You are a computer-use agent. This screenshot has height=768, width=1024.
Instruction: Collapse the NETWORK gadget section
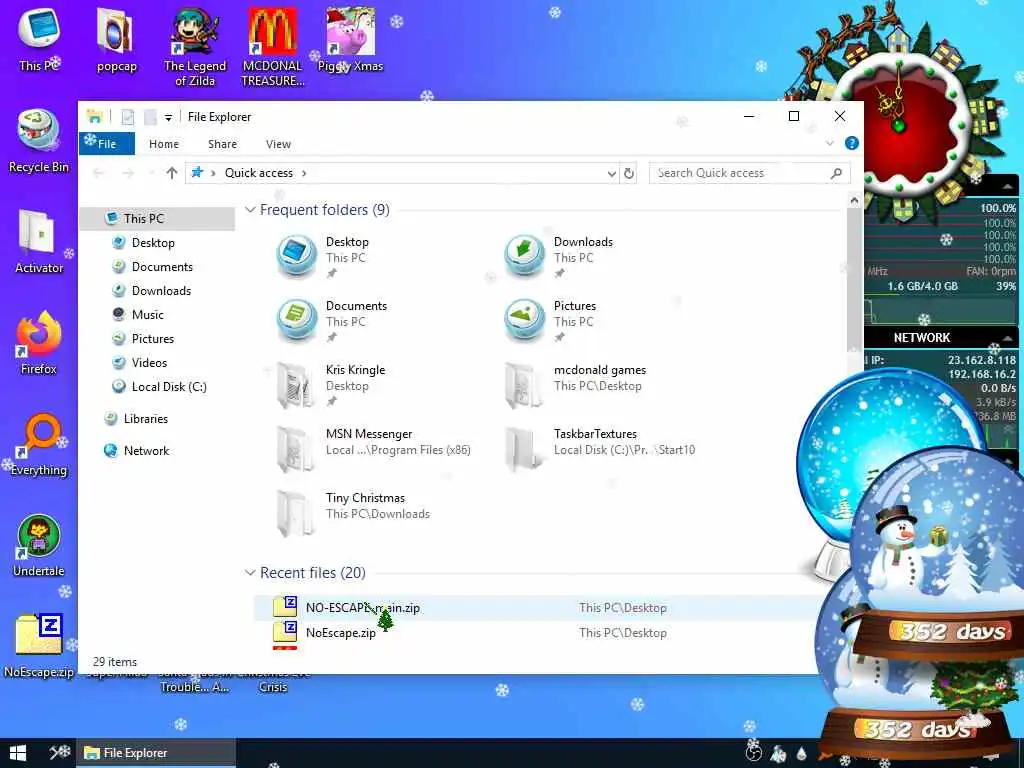(x=1007, y=338)
